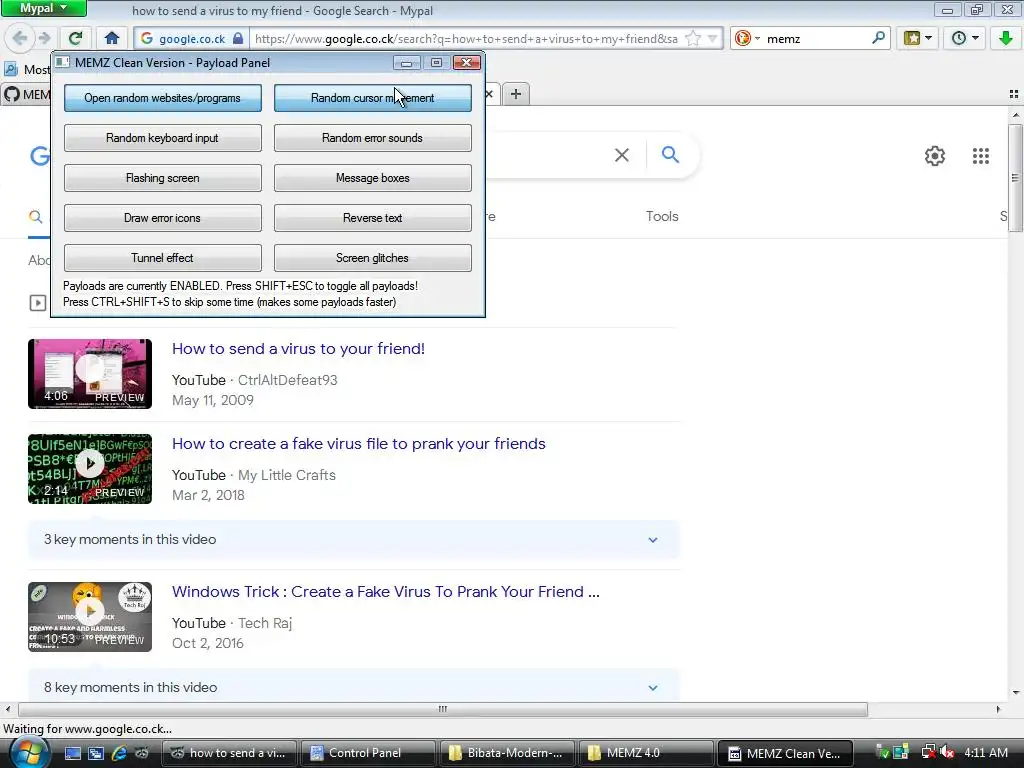Screen dimensions: 1024x768
Task: Click the 4:11 AM system clock
Action: point(986,753)
